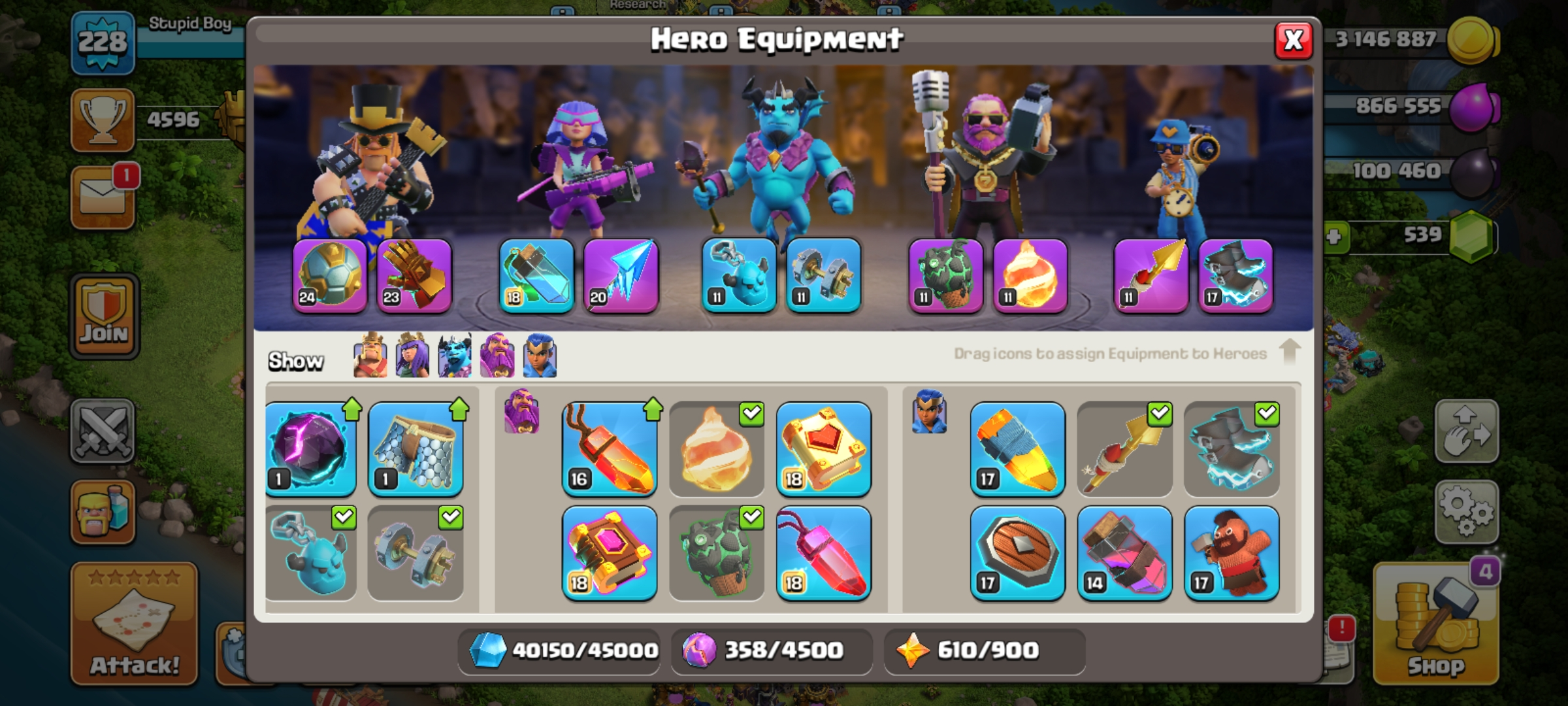Select the level 17 Electro Boots slot
This screenshot has width=1568, height=706.
pos(1235,276)
